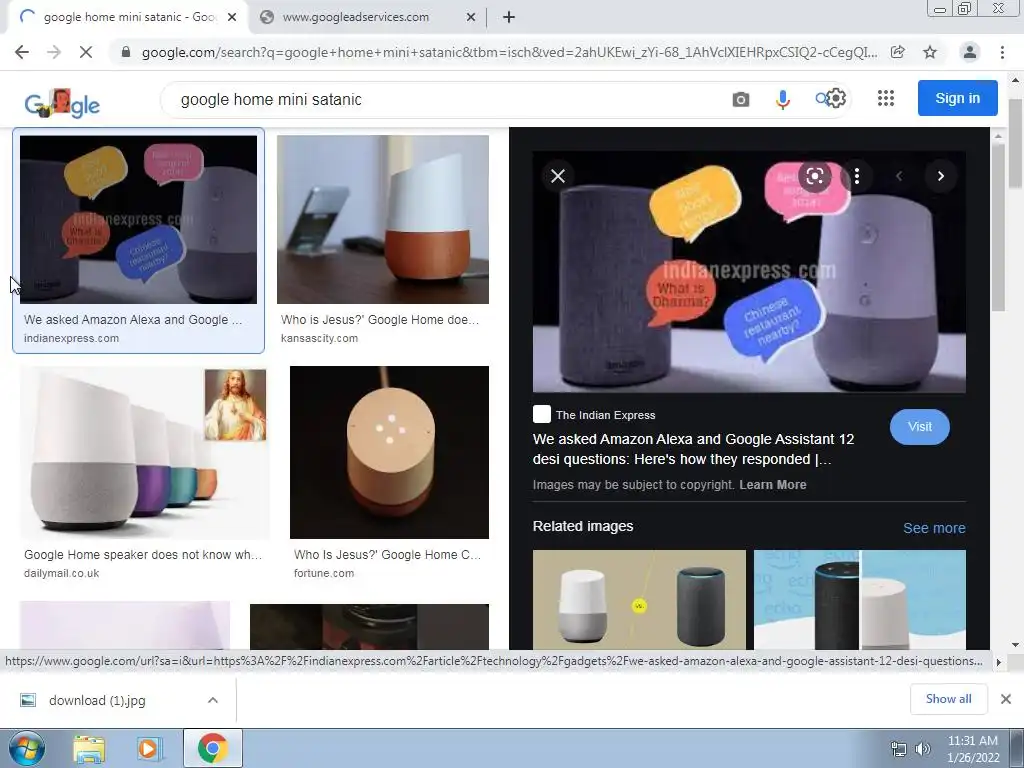Viewport: 1024px width, 768px height.
Task: Go back using browser back arrow
Action: point(22,52)
